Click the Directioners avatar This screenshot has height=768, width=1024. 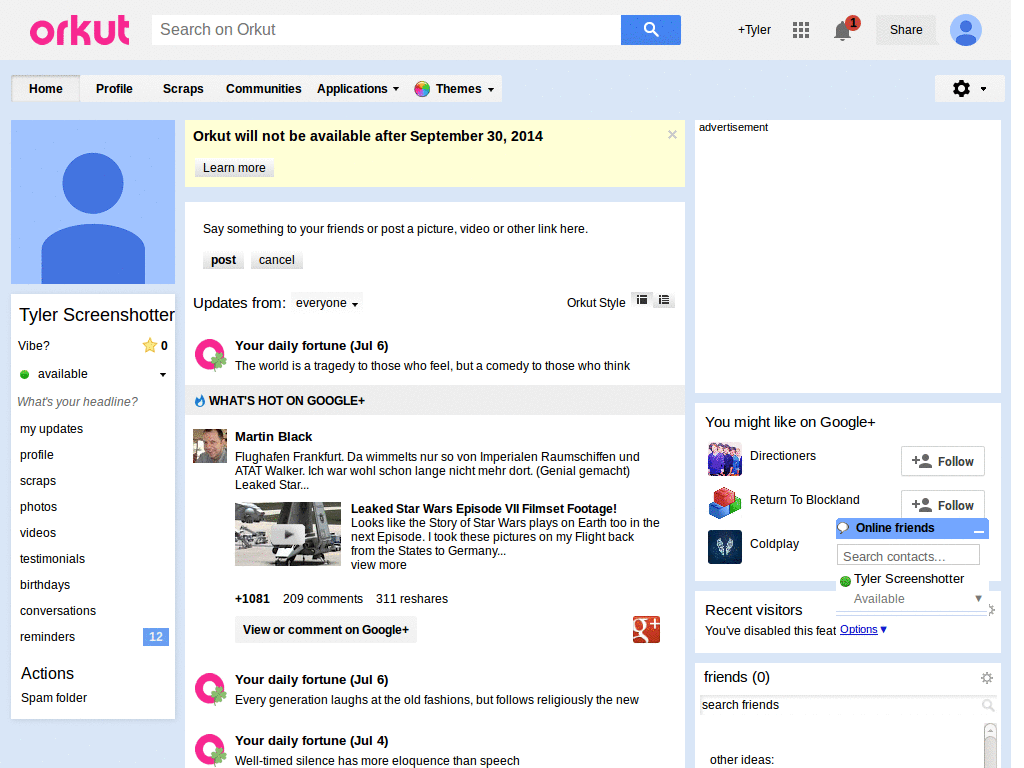(x=725, y=459)
